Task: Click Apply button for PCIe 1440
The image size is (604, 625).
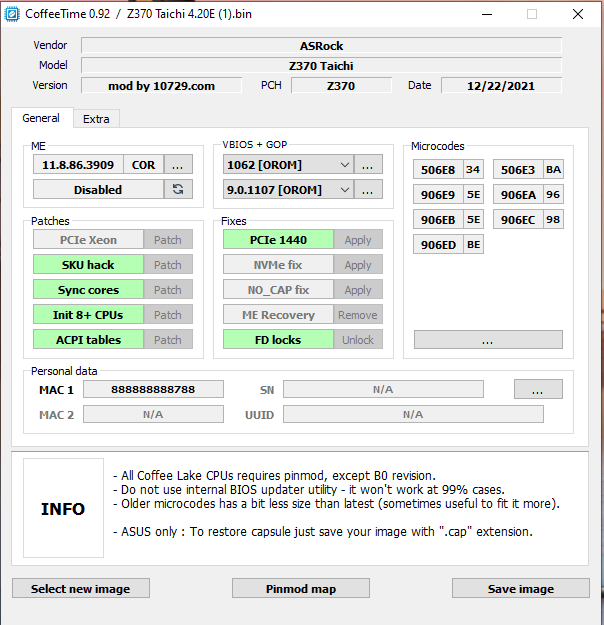Action: 358,240
